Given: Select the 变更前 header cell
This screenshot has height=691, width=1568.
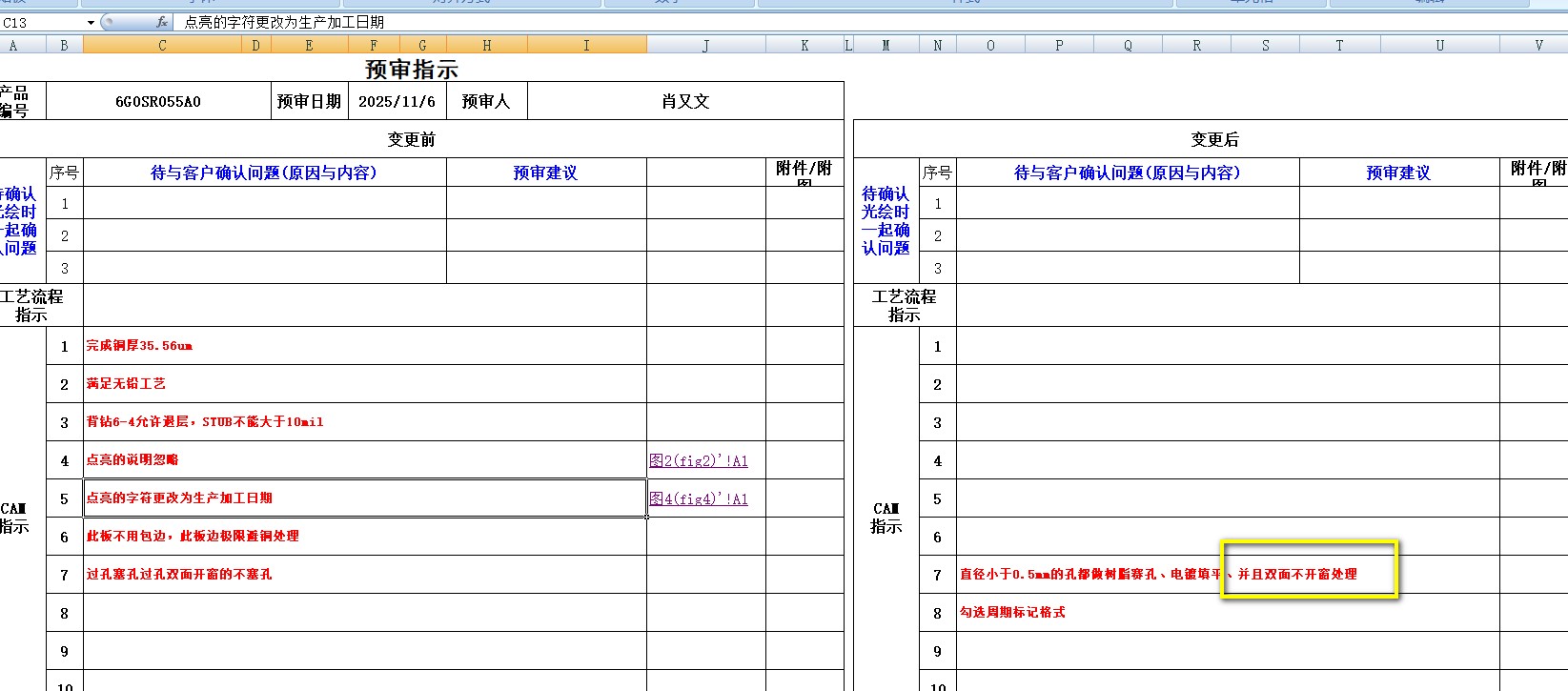Looking at the screenshot, I should (412, 139).
